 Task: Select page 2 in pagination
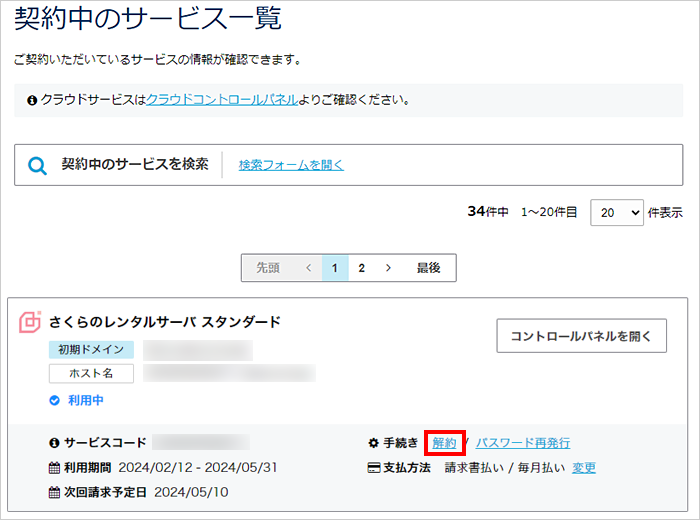pyautogui.click(x=362, y=268)
